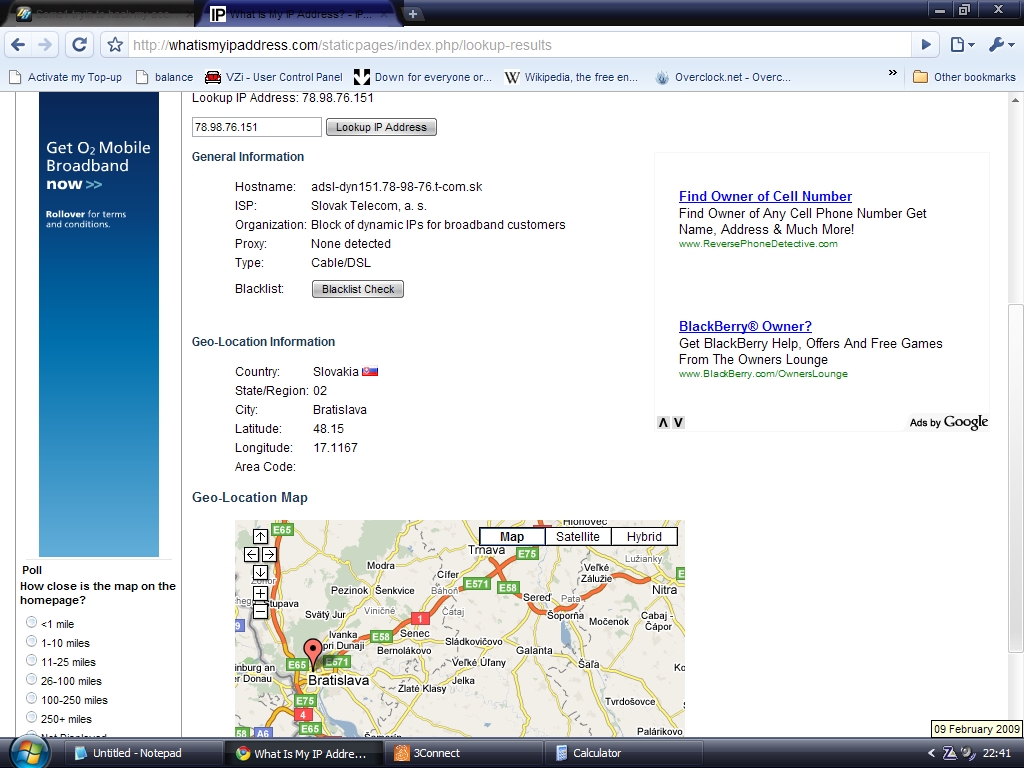1024x768 pixels.
Task: Pan the map down
Action: point(260,572)
